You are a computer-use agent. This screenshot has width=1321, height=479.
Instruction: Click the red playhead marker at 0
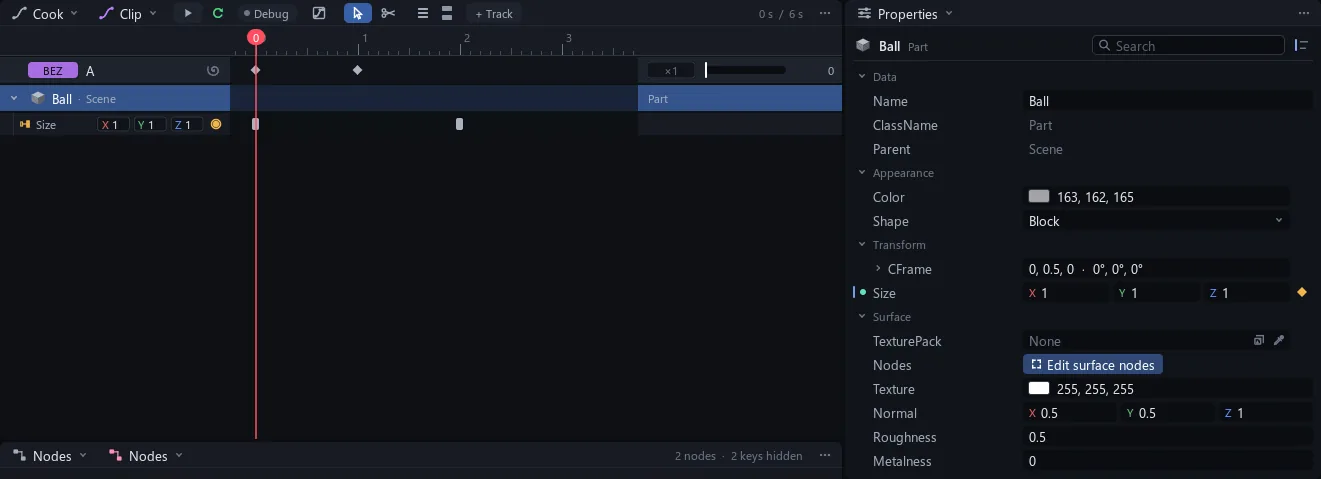pos(256,37)
